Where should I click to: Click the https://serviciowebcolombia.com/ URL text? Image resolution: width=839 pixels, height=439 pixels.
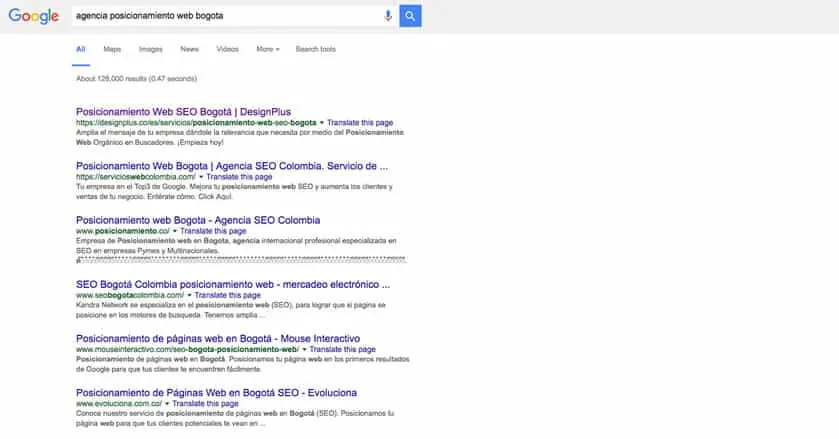pyautogui.click(x=136, y=177)
